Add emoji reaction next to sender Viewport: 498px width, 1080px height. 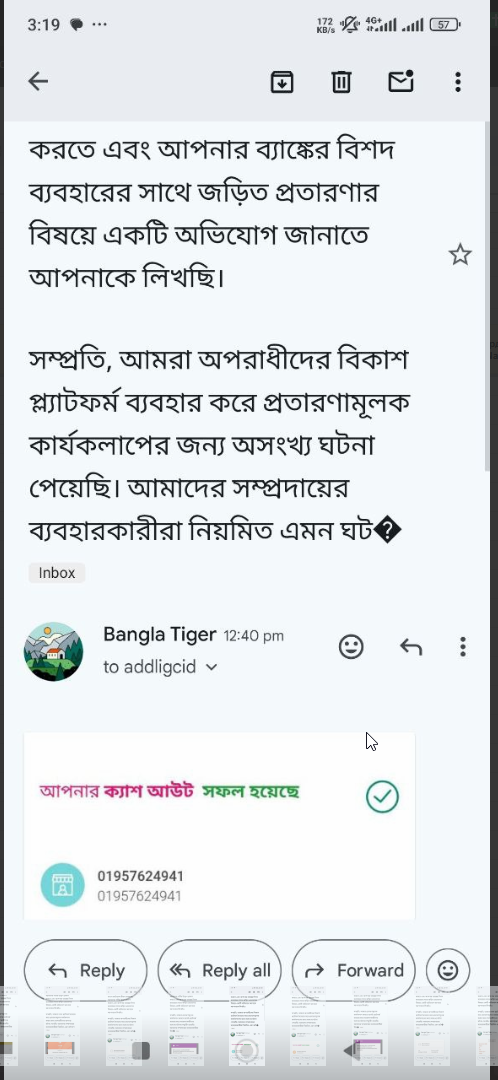351,647
